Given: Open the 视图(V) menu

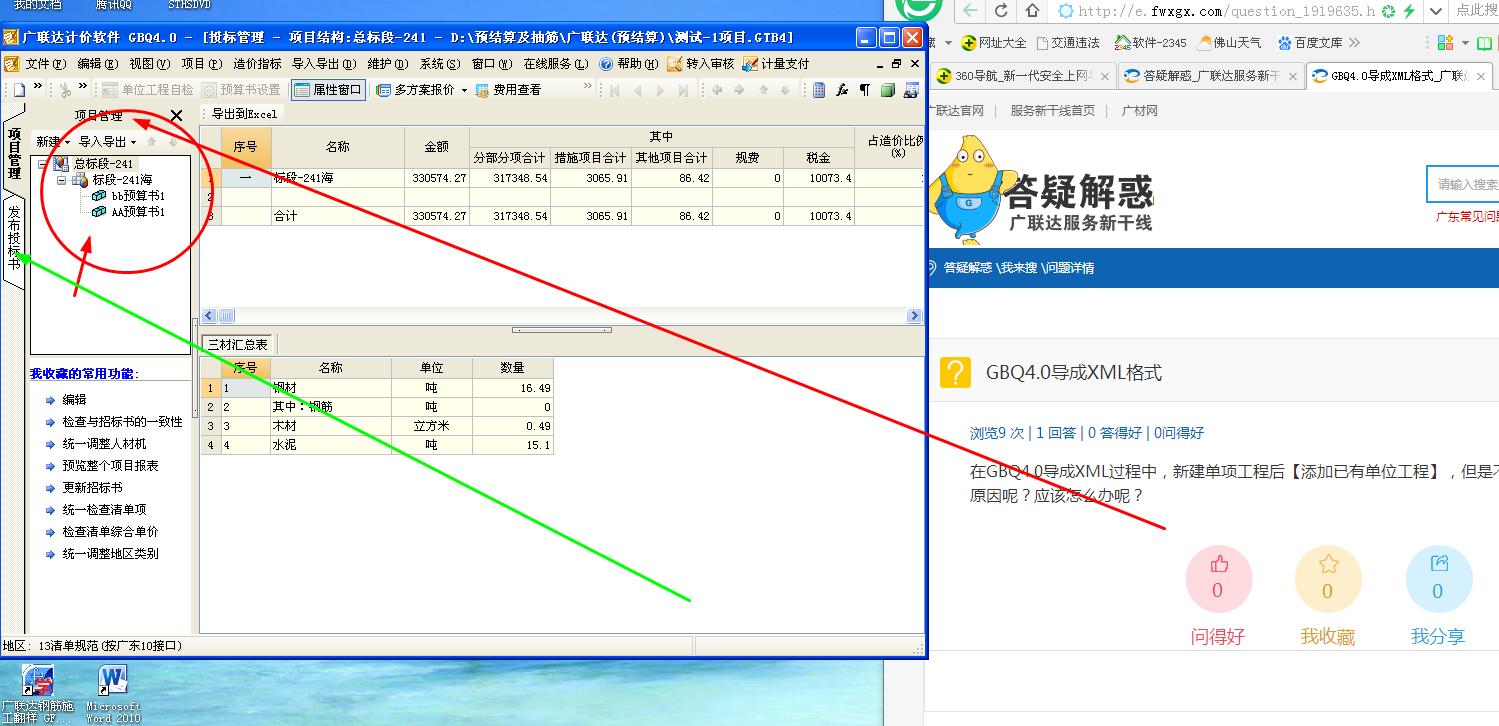Looking at the screenshot, I should coord(150,63).
